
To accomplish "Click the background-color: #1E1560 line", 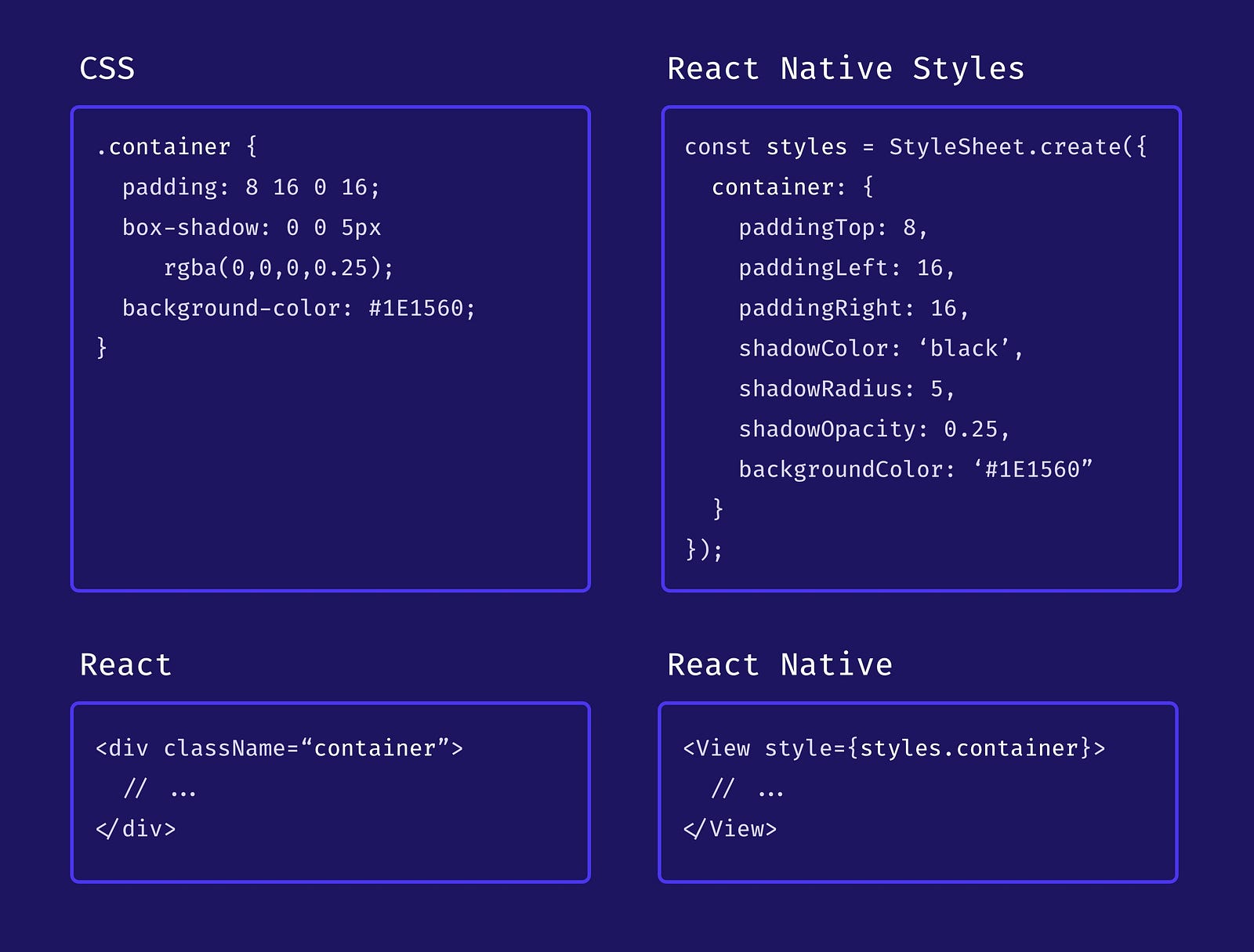I will [299, 309].
